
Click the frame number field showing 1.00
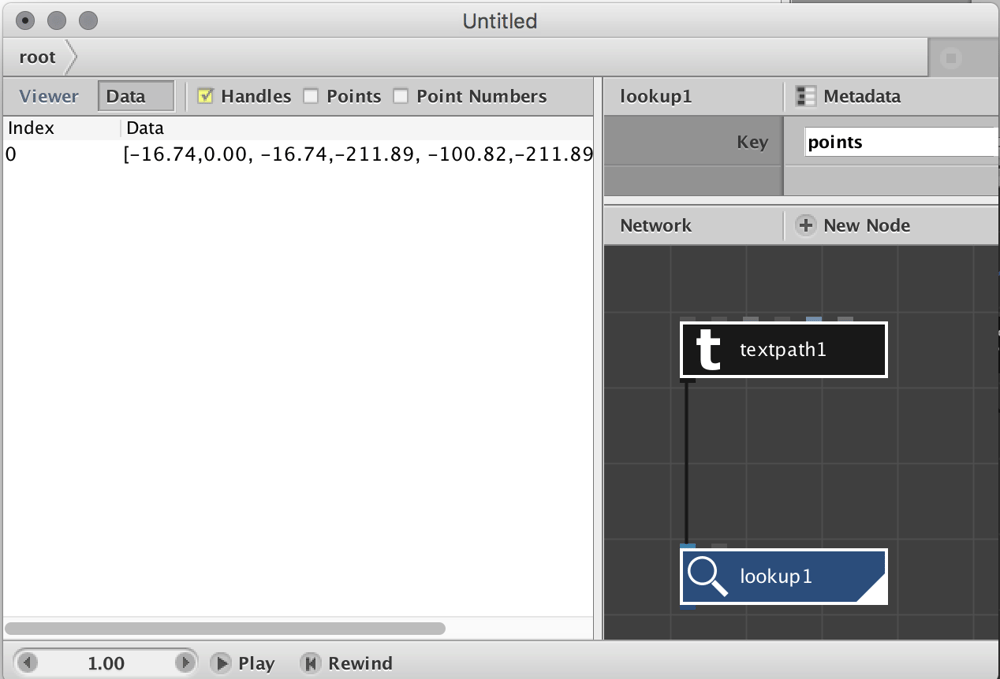(x=106, y=663)
